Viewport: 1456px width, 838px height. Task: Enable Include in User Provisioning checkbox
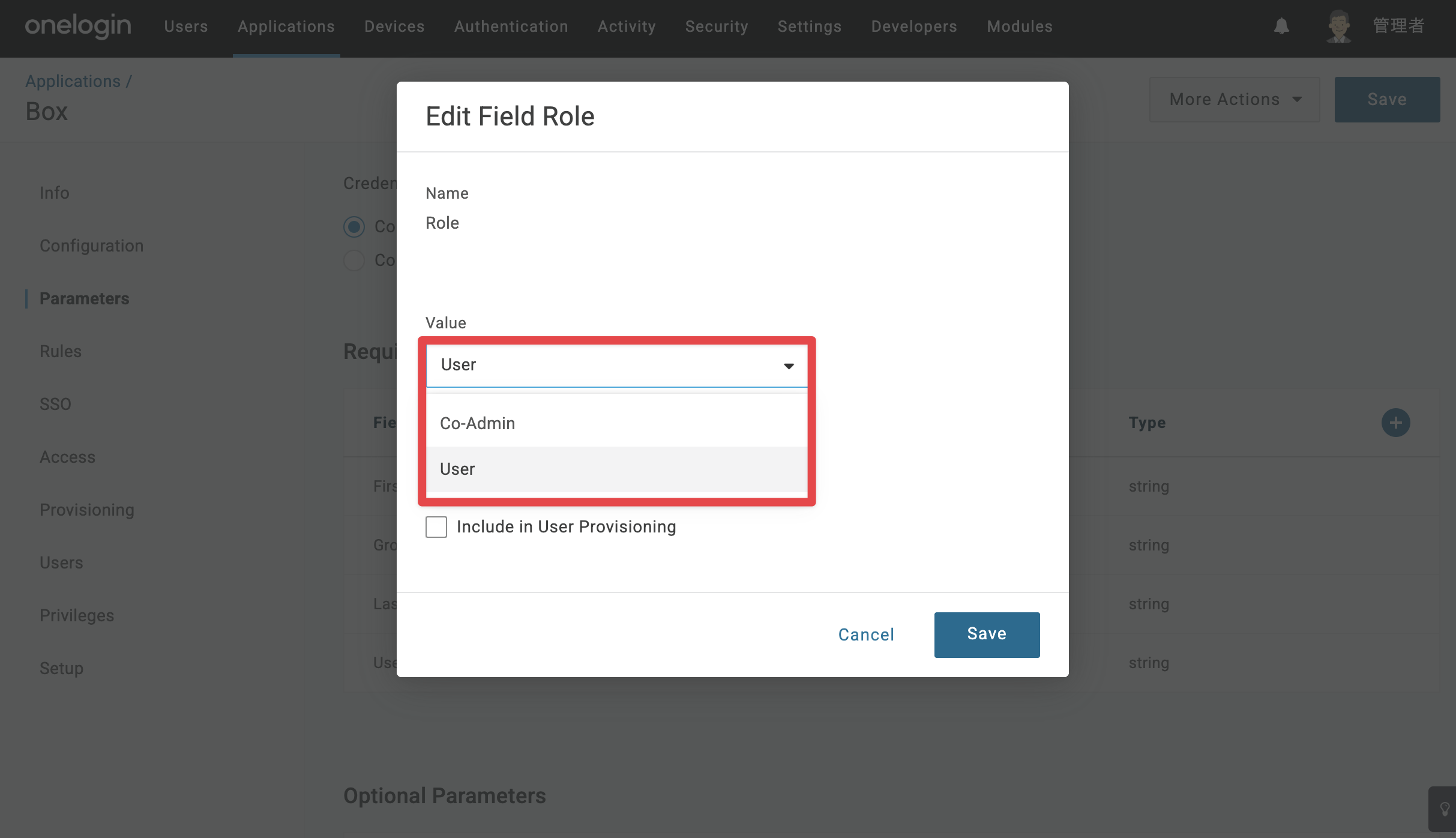(x=436, y=527)
